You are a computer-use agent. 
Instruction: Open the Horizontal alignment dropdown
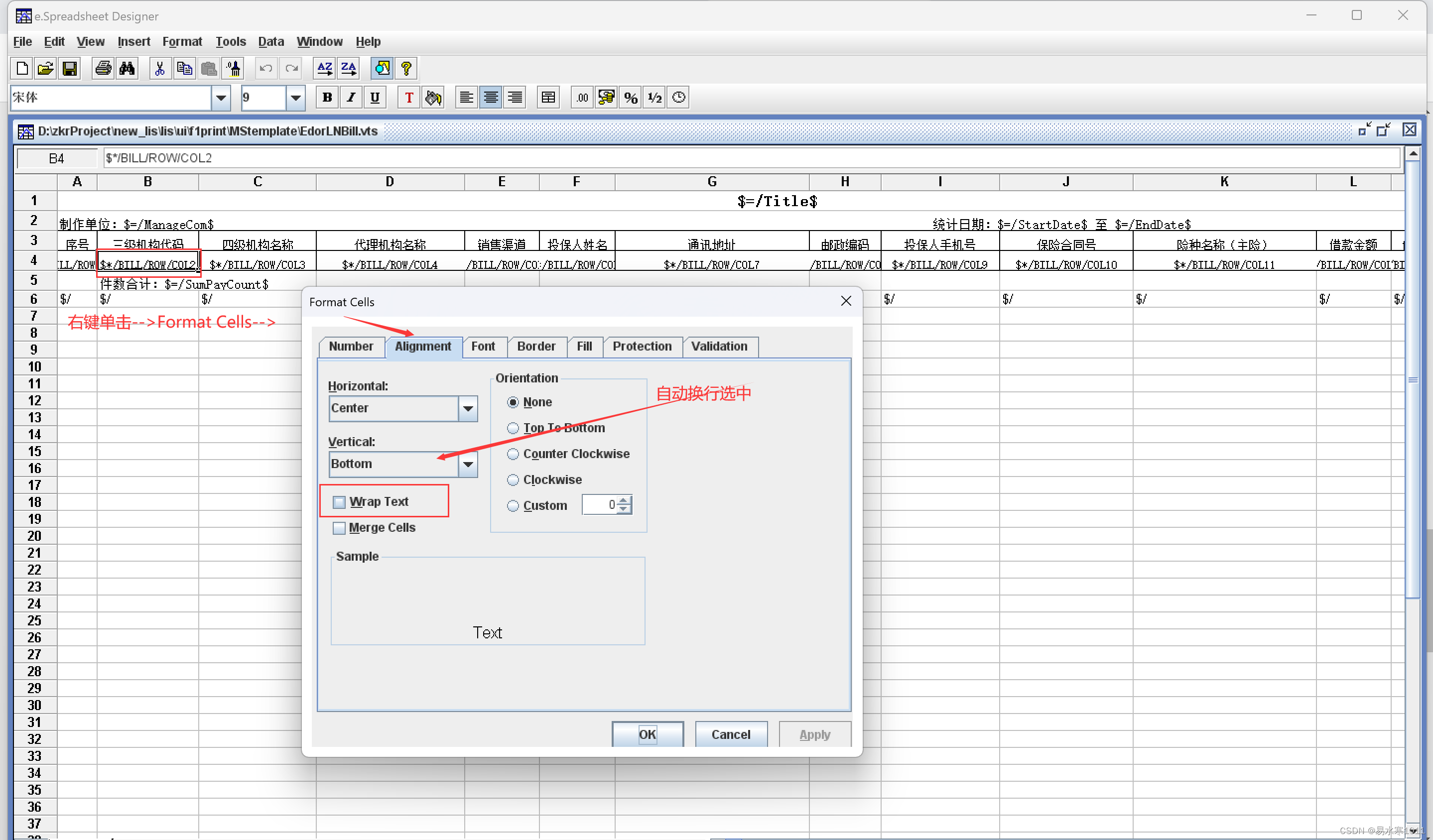[x=467, y=409]
